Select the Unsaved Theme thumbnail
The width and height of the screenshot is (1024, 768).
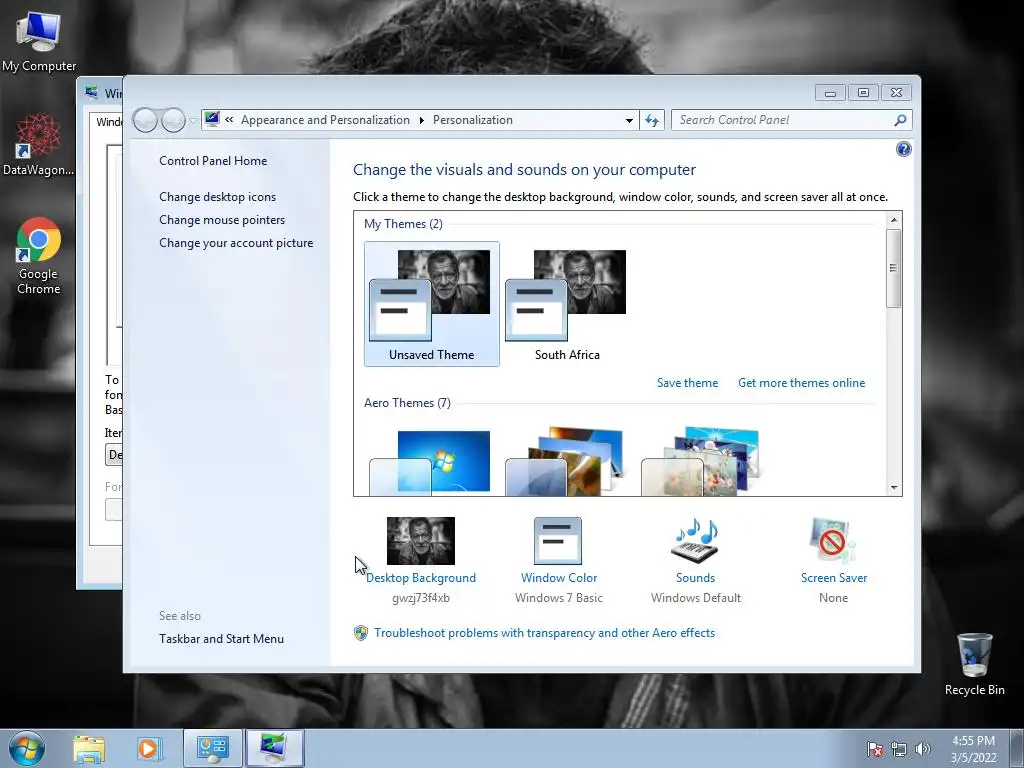432,304
